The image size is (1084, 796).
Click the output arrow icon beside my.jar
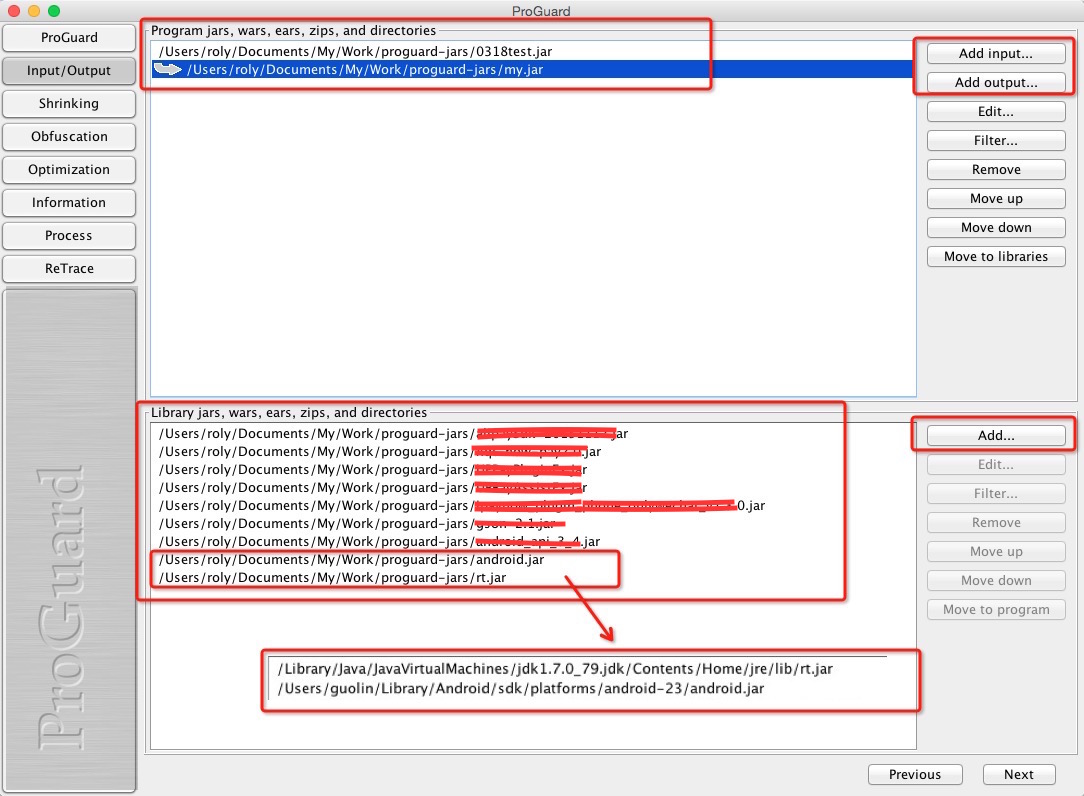pyautogui.click(x=167, y=69)
